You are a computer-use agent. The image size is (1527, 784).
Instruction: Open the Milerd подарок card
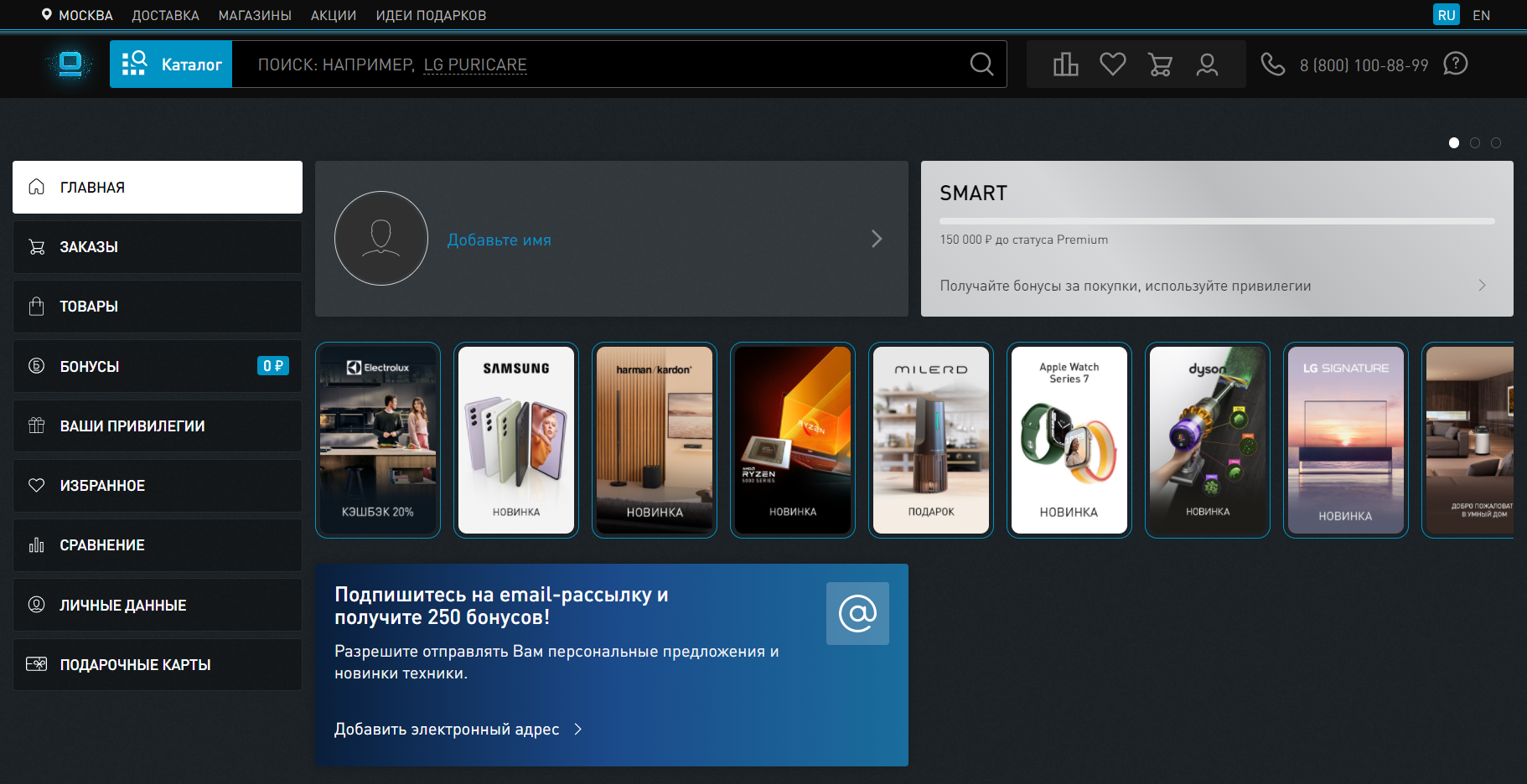pyautogui.click(x=931, y=440)
